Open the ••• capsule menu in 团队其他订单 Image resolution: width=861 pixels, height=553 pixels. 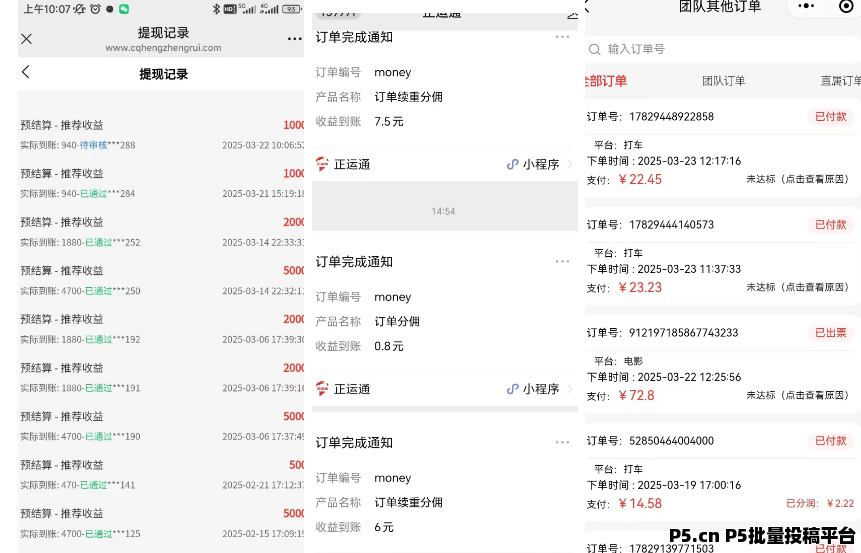(x=806, y=6)
